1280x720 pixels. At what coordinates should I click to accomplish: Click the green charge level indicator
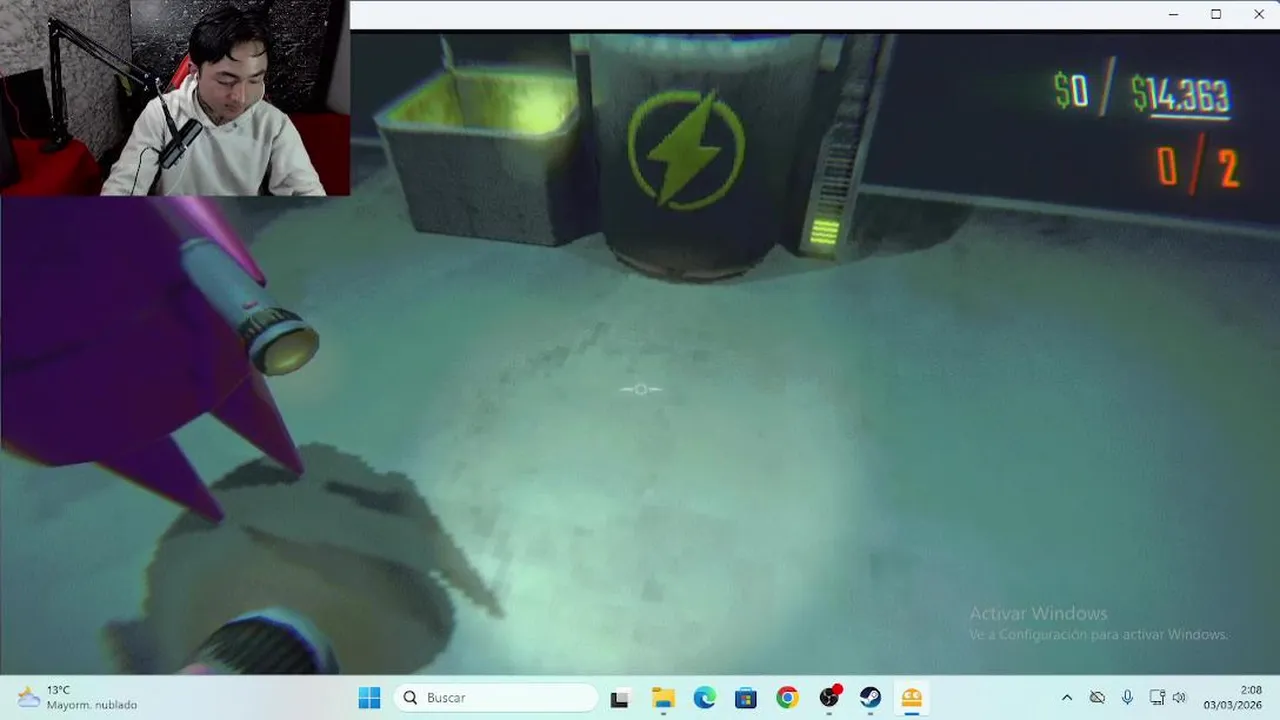824,233
